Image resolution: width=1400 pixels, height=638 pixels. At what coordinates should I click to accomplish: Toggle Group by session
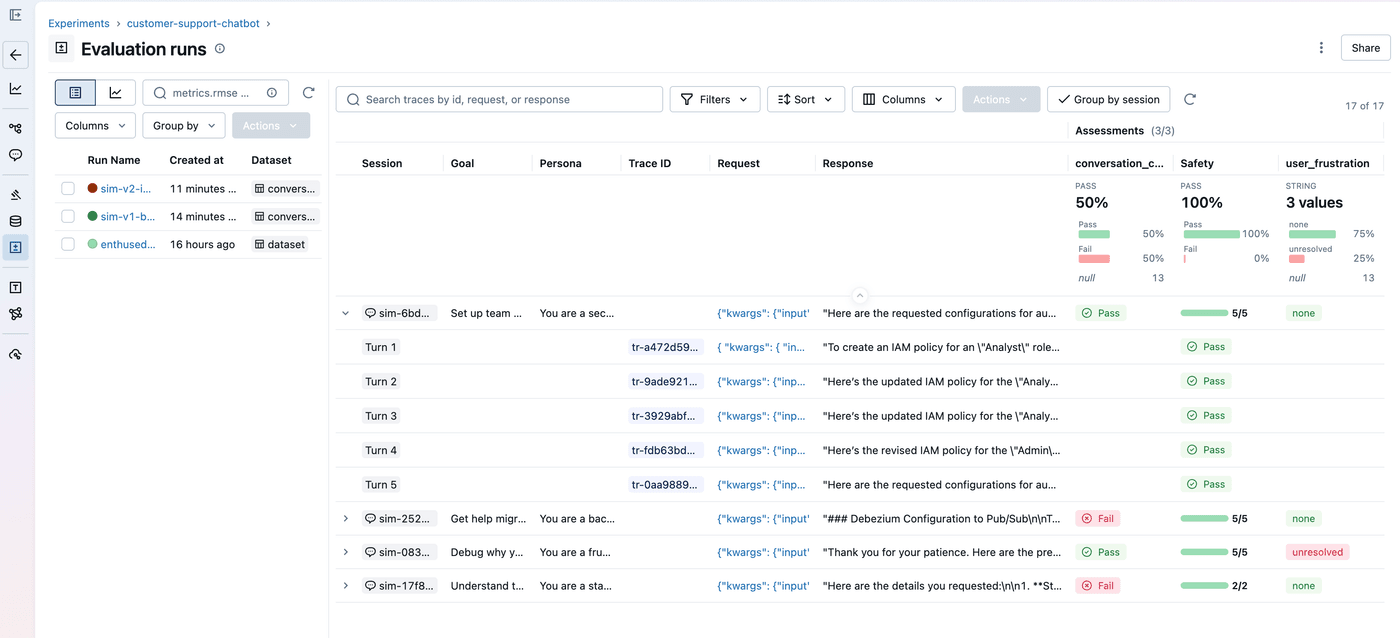pos(1108,99)
